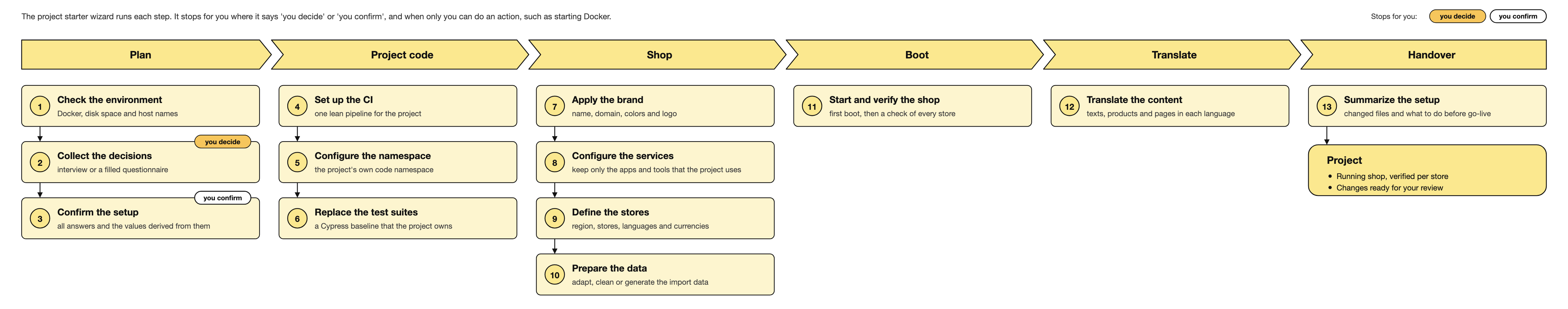Screen dimensions: 1568x309
Task: Click 'Collect the decisions' title
Action: pos(105,156)
